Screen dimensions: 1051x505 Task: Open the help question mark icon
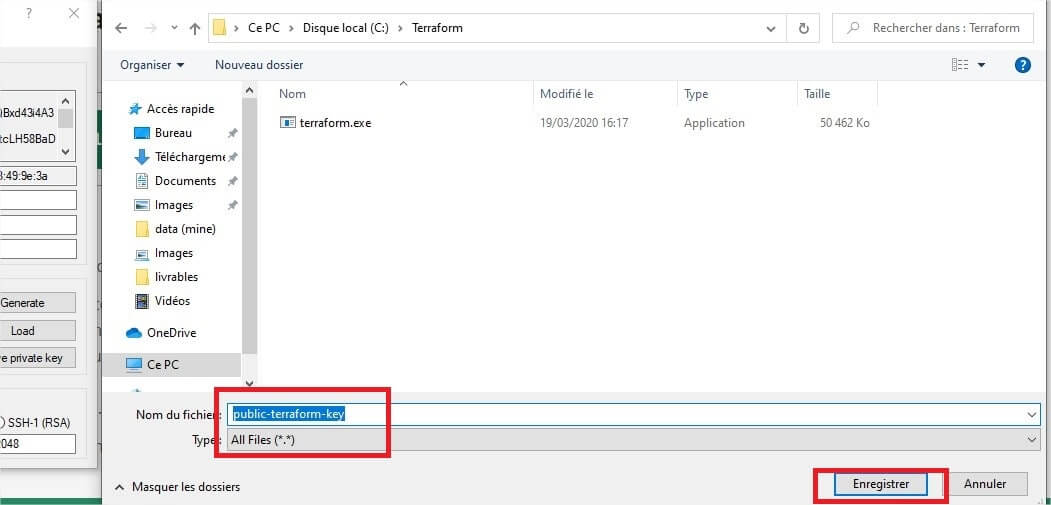click(x=1022, y=65)
